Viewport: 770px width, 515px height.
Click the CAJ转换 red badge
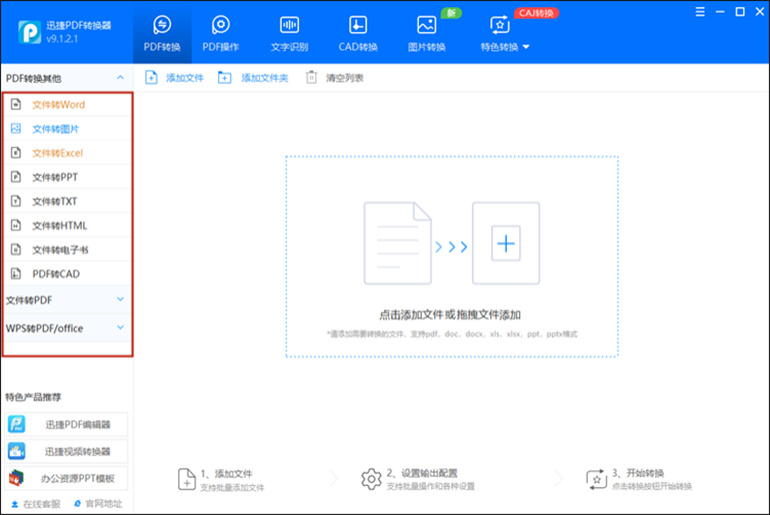pos(536,13)
